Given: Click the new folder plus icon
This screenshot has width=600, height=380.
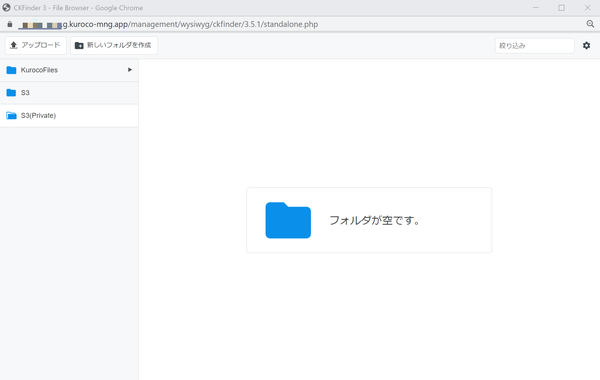Looking at the screenshot, I should point(79,46).
